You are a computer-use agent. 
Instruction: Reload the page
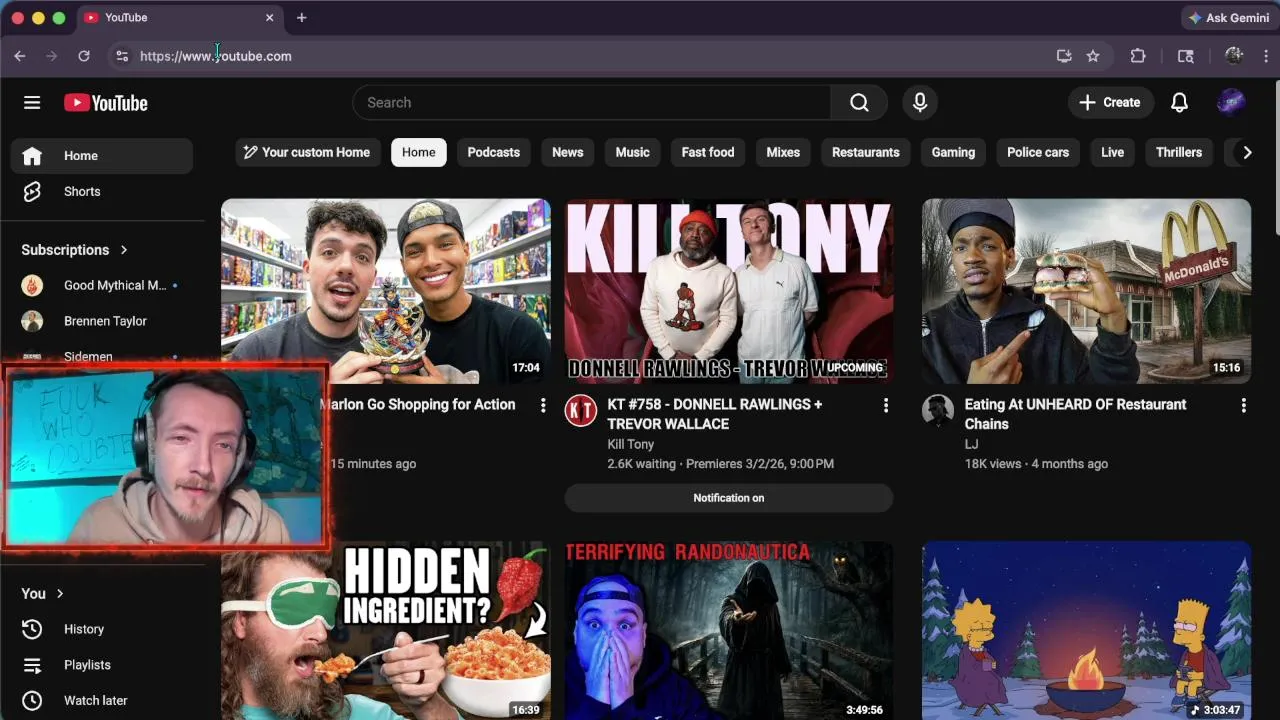pyautogui.click(x=84, y=56)
